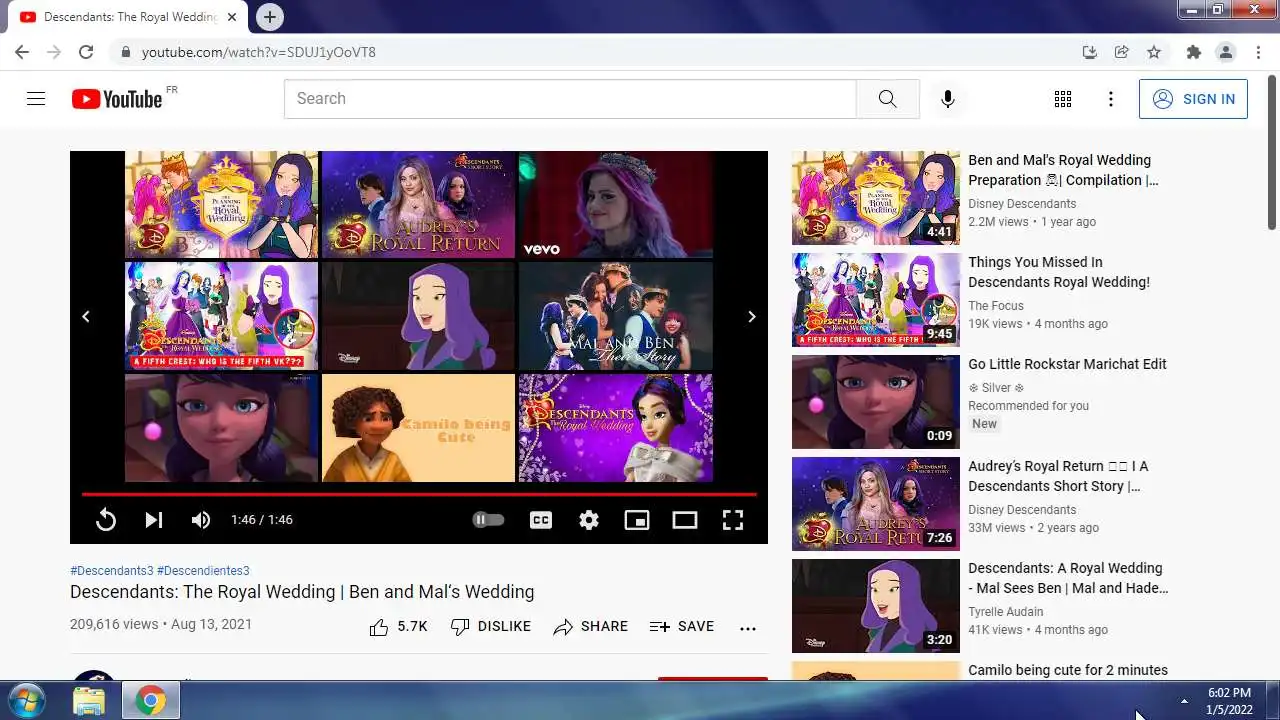Enable miniplayer mode

point(637,519)
